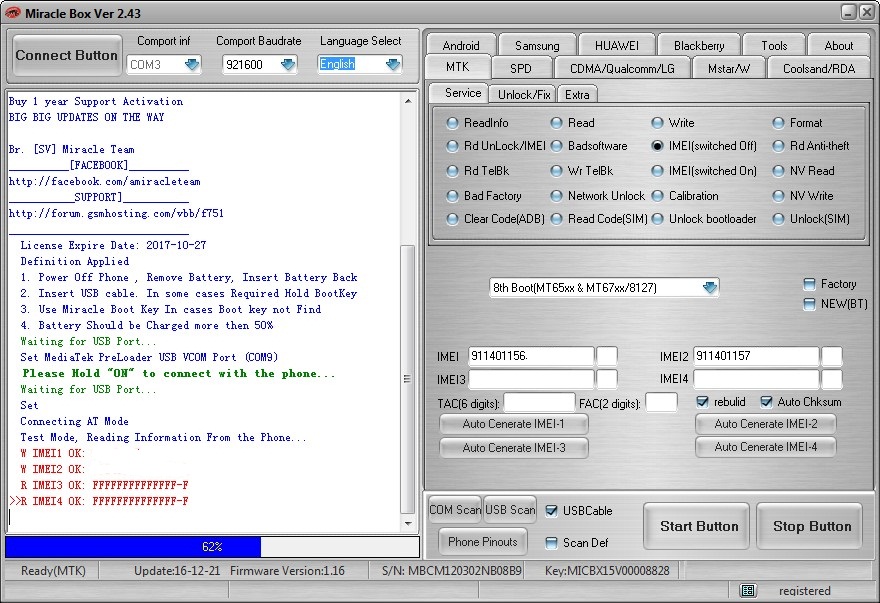The image size is (880, 603).
Task: Click the COM Scan button
Action: pyautogui.click(x=455, y=510)
